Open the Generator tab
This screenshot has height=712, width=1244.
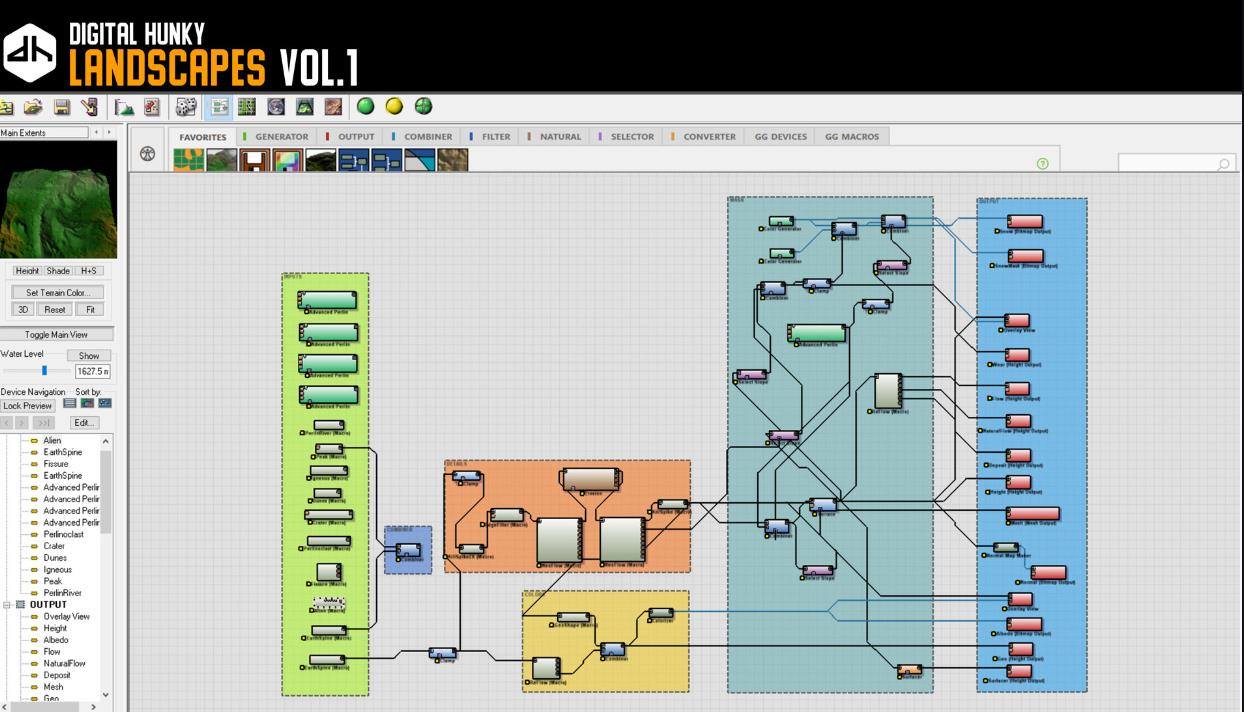[x=277, y=137]
